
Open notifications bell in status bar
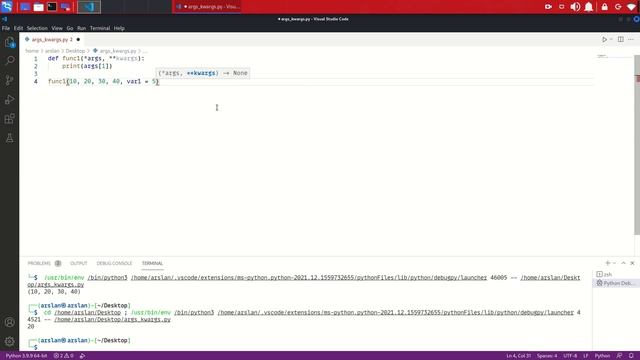point(631,356)
